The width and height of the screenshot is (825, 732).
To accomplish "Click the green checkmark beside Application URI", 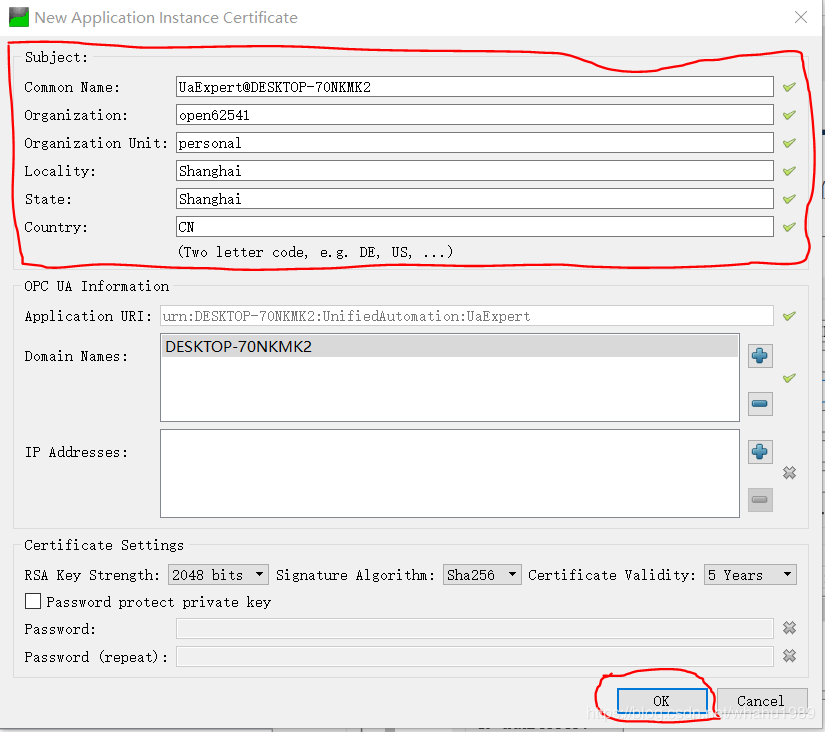I will (789, 316).
